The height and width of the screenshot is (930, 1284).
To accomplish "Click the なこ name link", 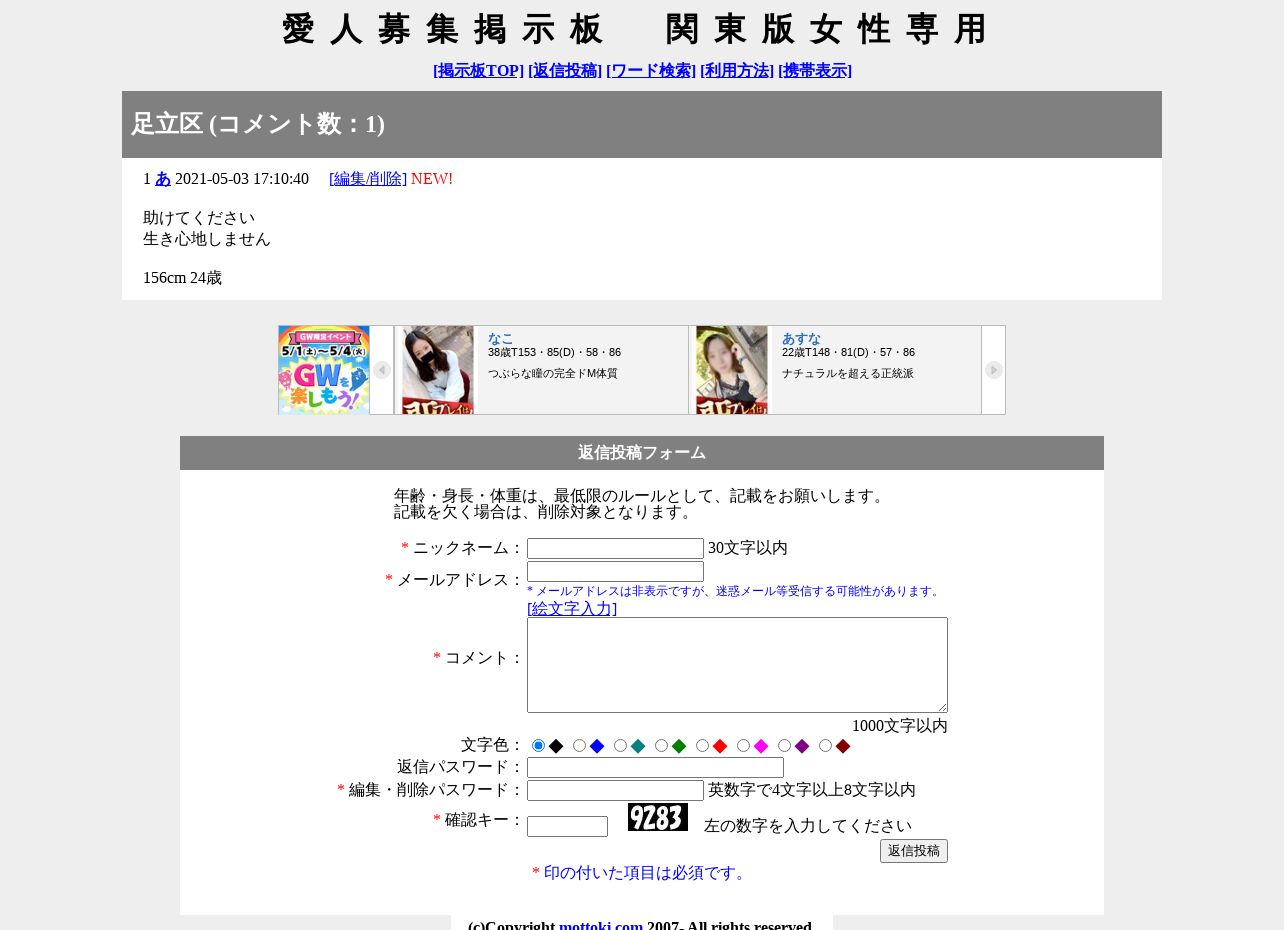I will [x=500, y=339].
